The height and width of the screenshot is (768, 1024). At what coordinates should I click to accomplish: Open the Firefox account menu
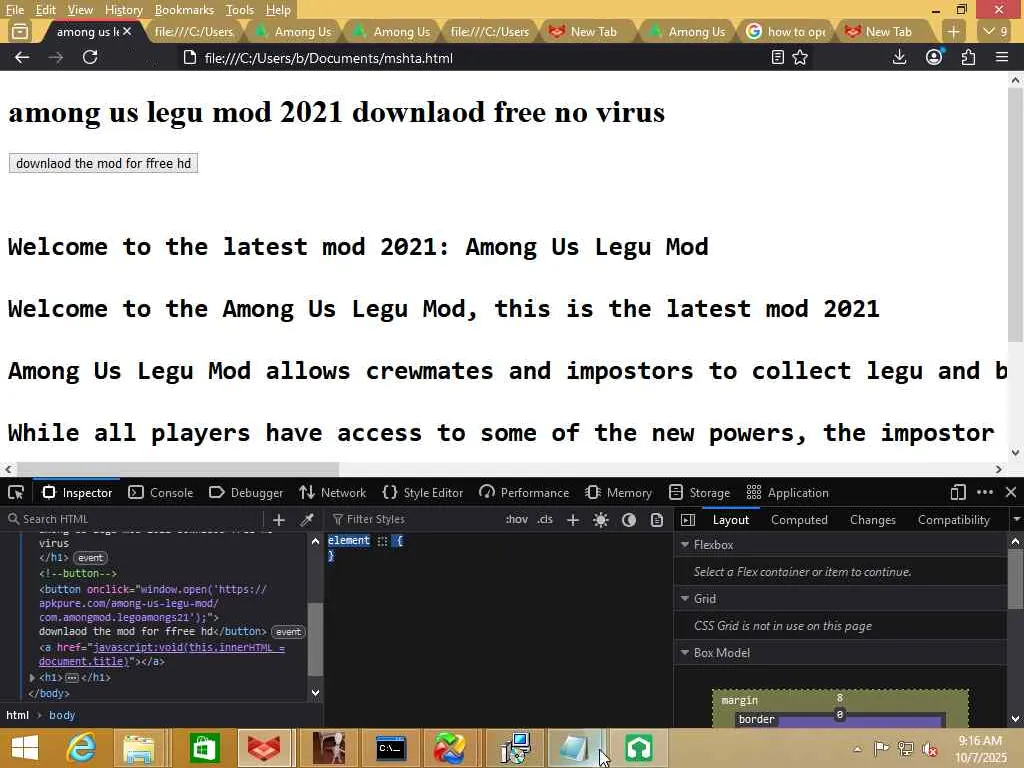pos(934,57)
